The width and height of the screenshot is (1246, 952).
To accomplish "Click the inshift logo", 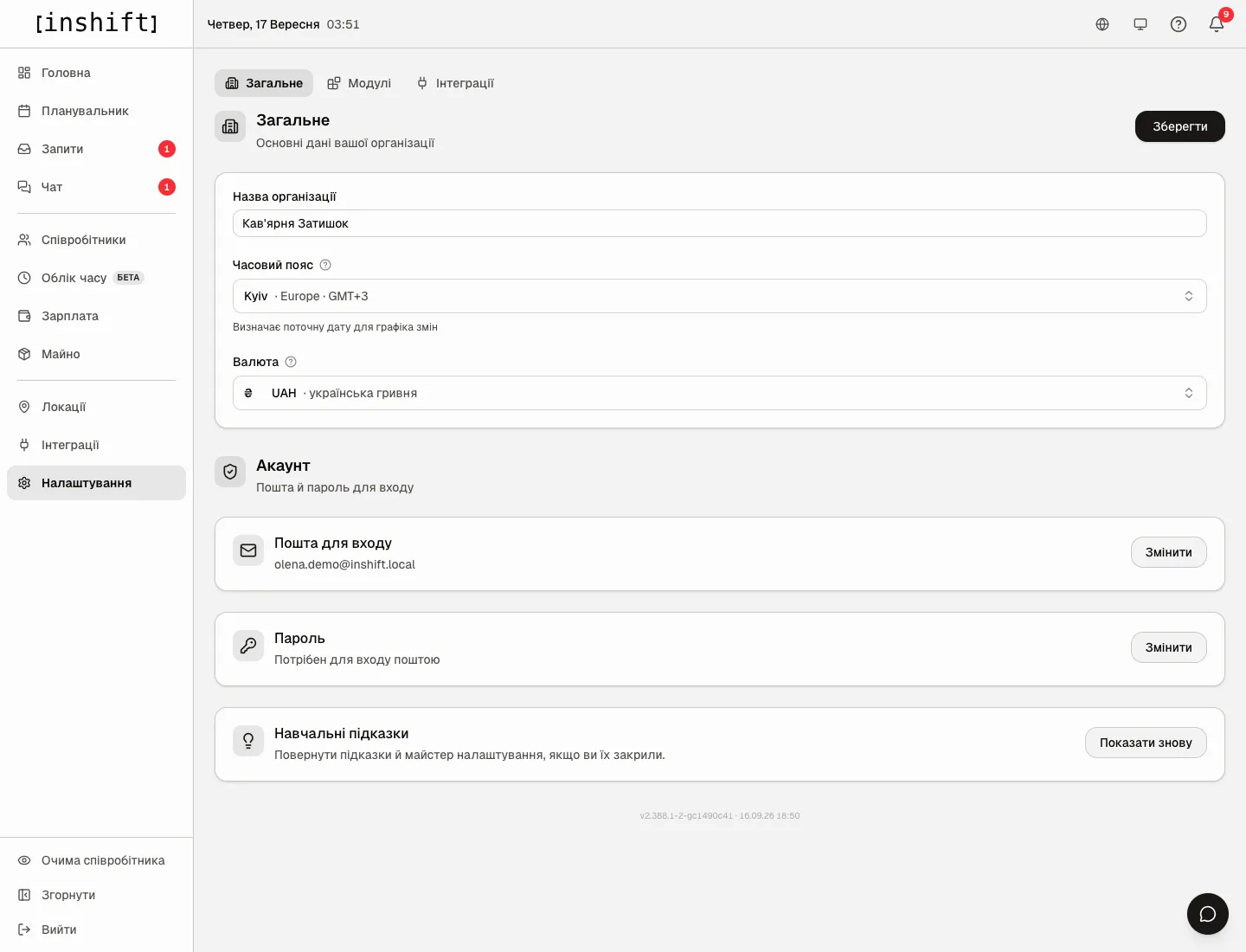I will coord(97,23).
